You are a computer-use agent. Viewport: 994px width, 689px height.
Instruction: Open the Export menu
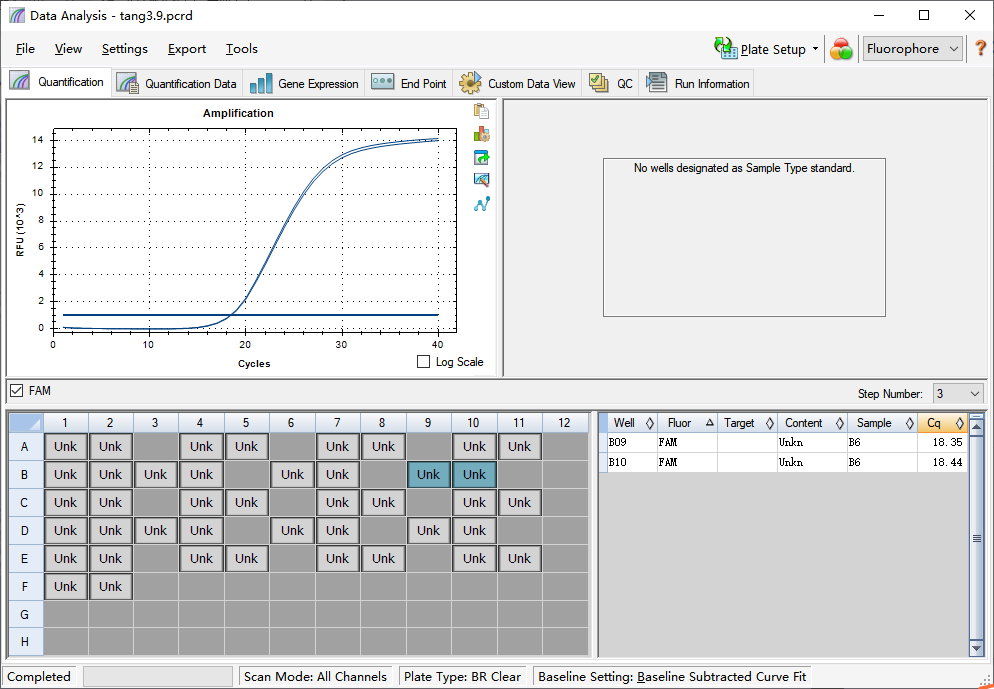coord(186,49)
